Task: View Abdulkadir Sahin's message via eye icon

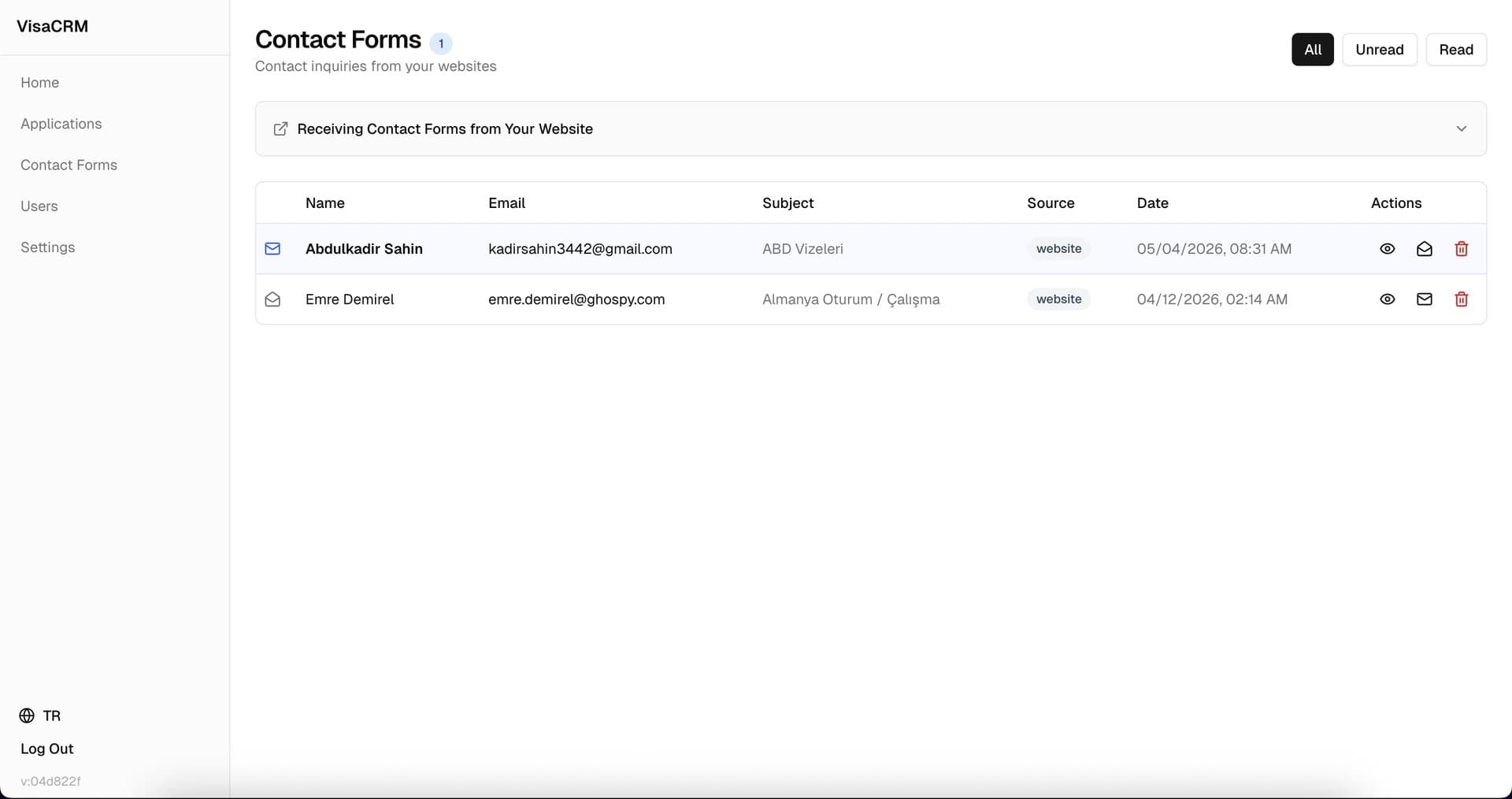Action: pos(1388,249)
